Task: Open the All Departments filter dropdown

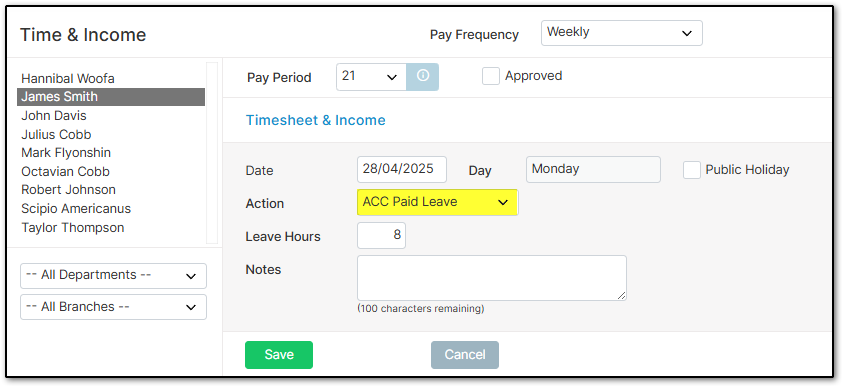Action: click(x=113, y=276)
